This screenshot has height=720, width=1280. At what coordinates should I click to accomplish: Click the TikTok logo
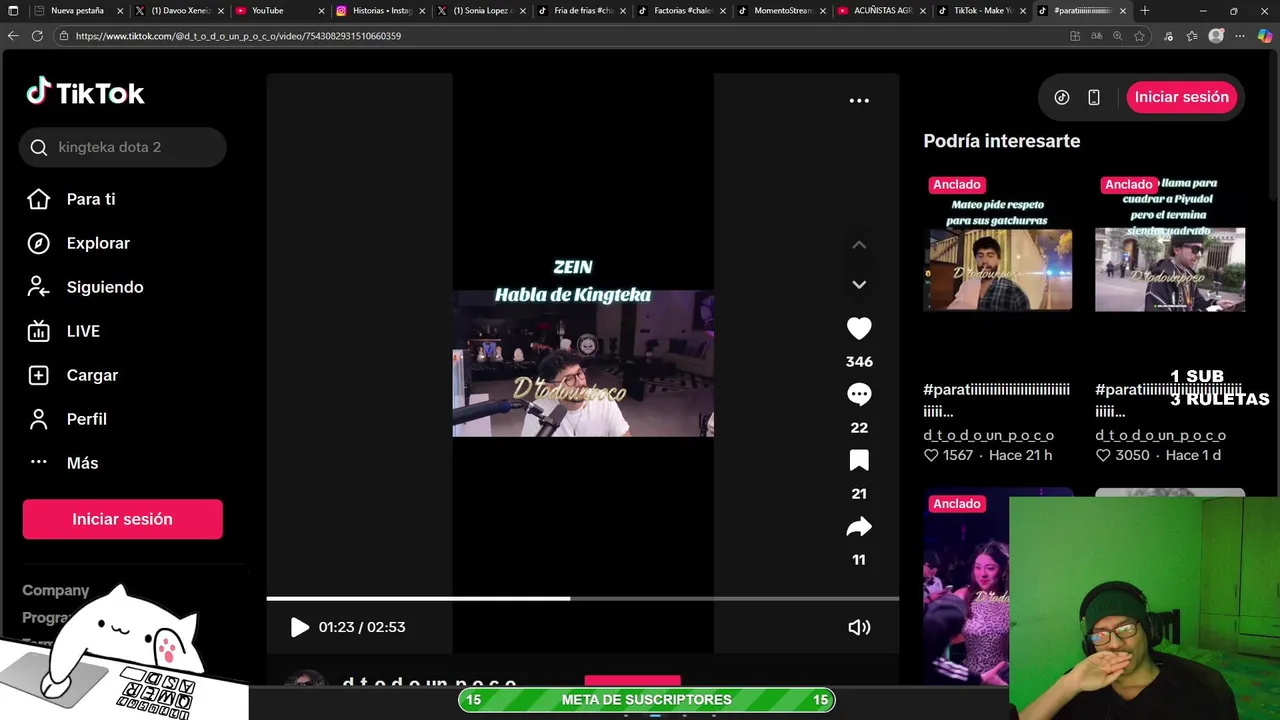[x=85, y=93]
